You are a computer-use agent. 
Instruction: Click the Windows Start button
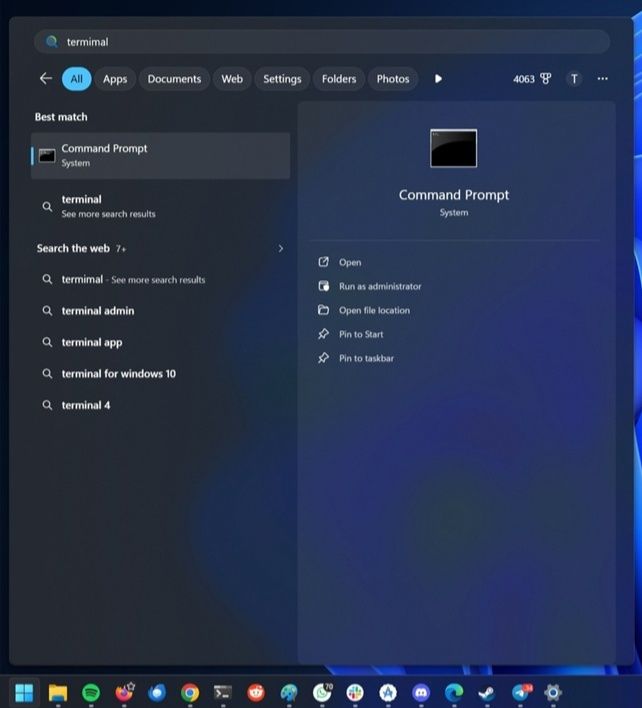[x=24, y=692]
